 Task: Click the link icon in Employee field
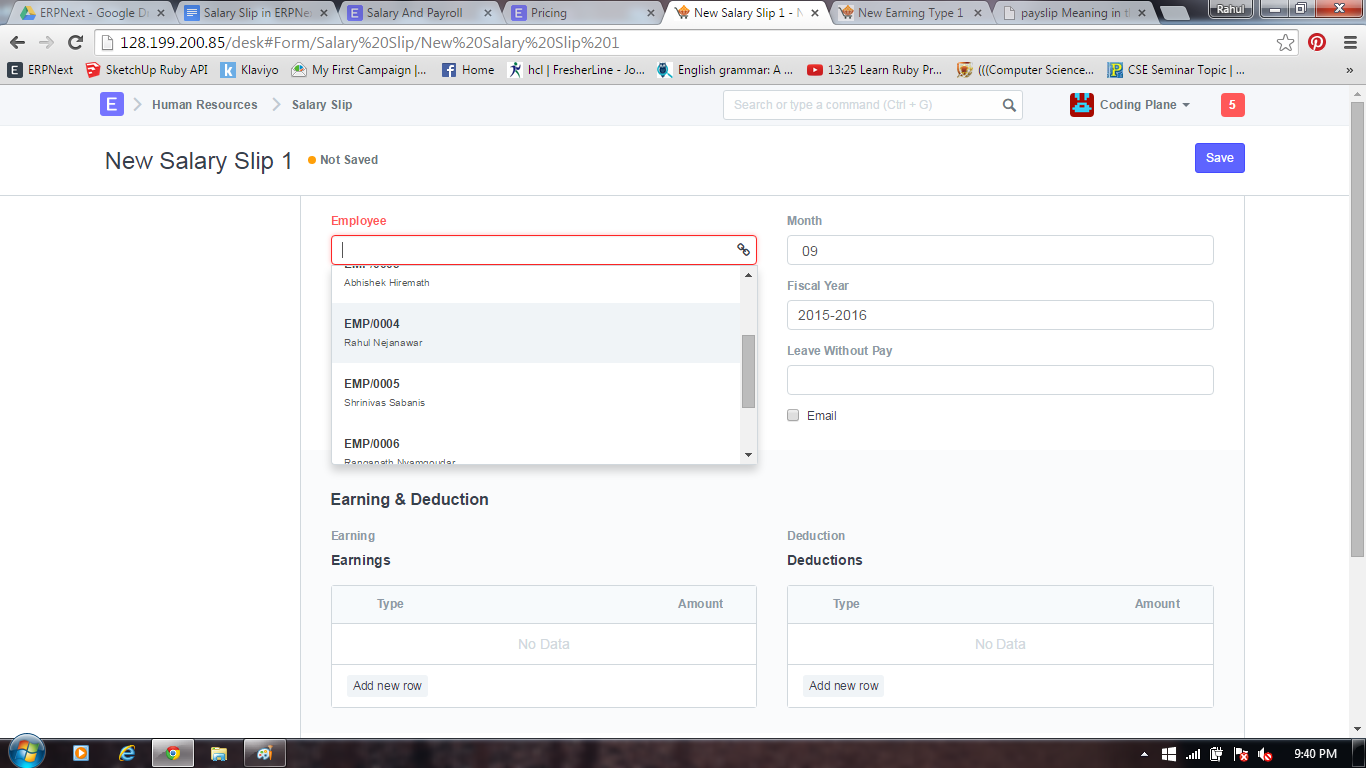click(x=743, y=250)
